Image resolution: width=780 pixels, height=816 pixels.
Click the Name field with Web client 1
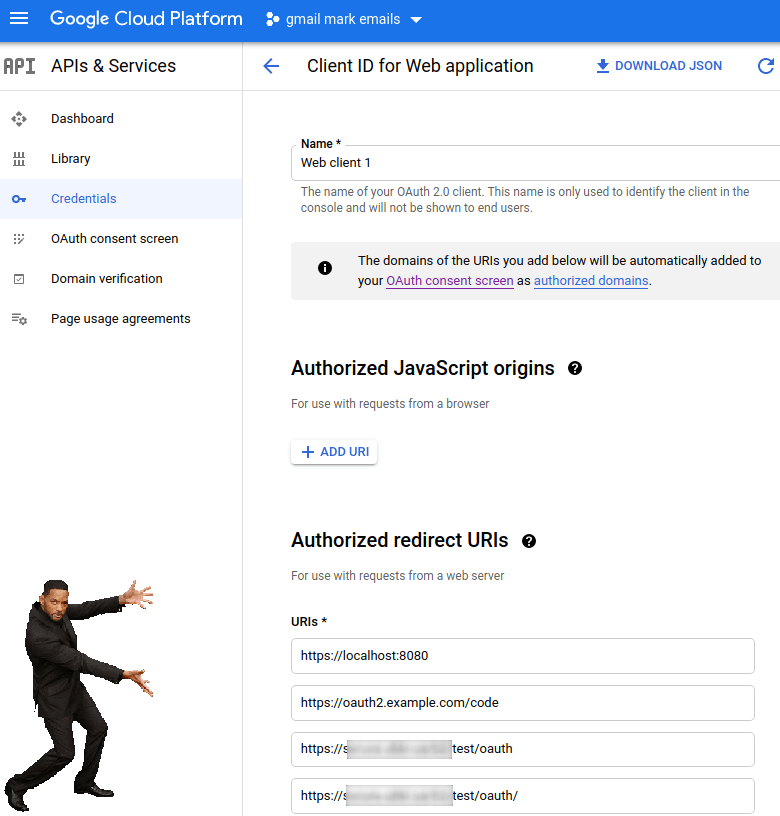(x=536, y=163)
